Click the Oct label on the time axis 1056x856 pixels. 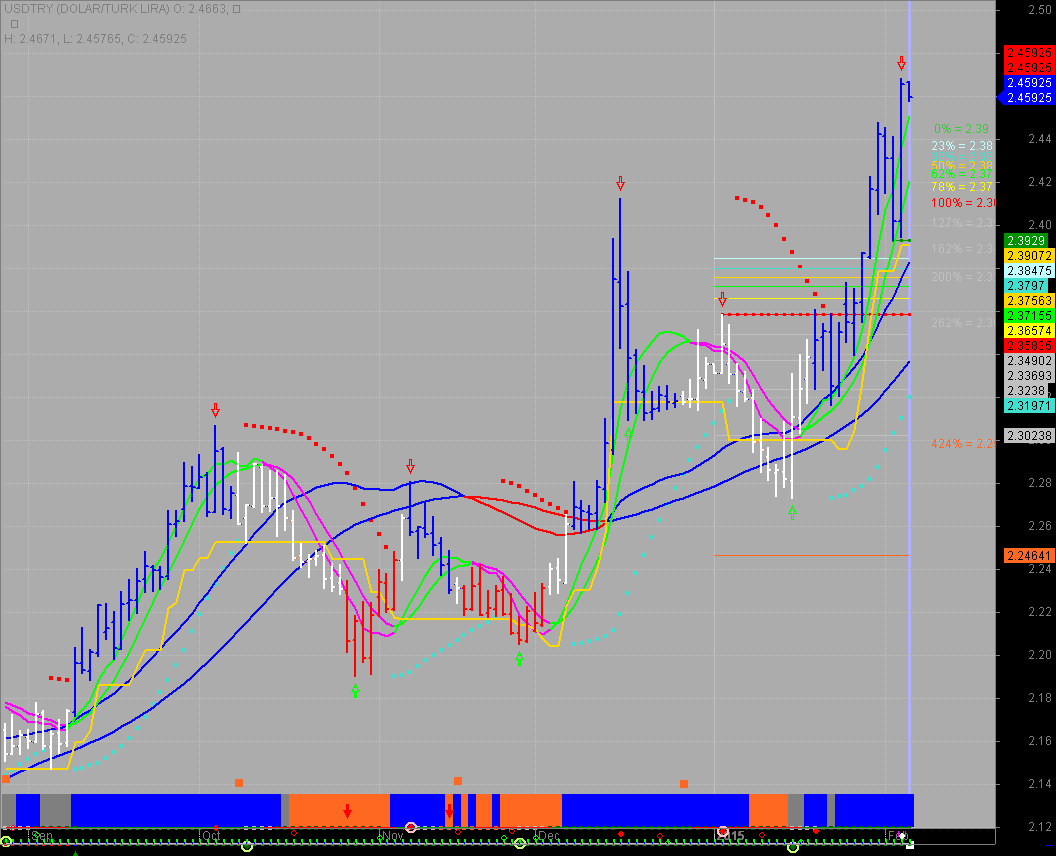tap(210, 835)
